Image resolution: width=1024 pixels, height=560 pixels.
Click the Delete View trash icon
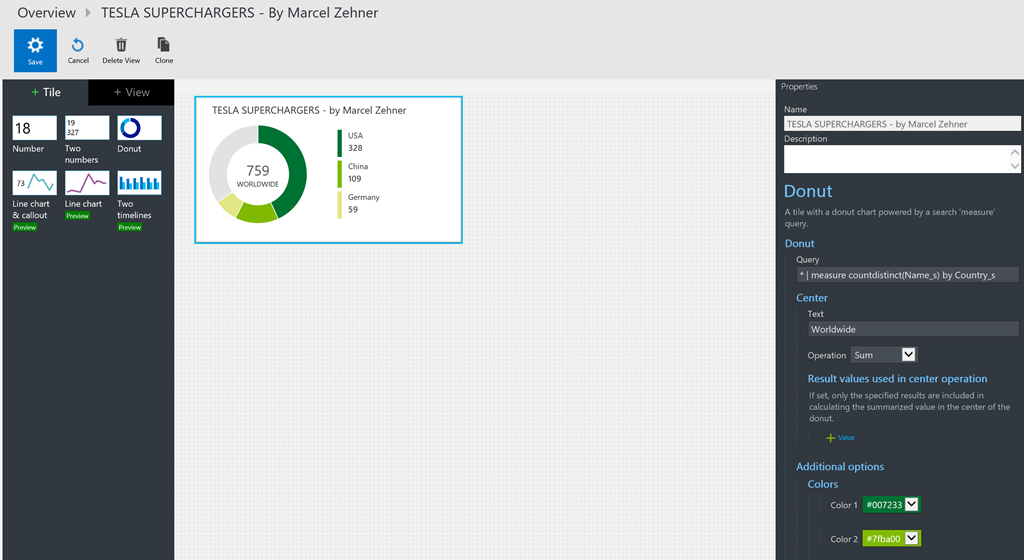coord(121,45)
